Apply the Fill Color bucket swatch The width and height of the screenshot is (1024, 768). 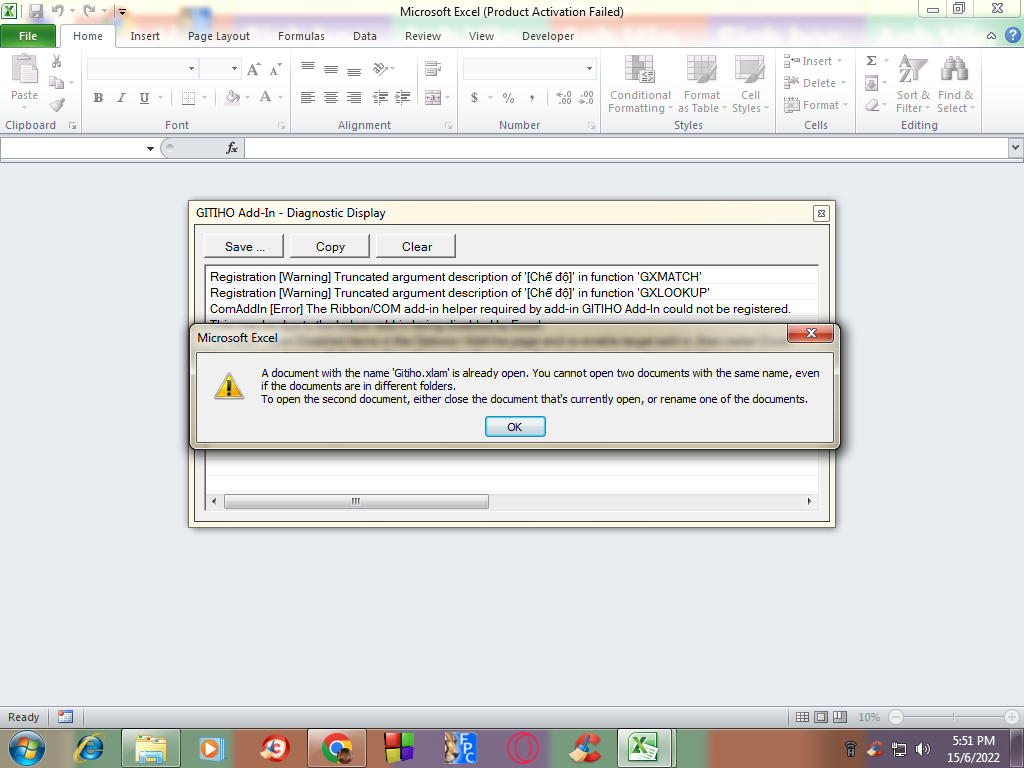point(232,98)
